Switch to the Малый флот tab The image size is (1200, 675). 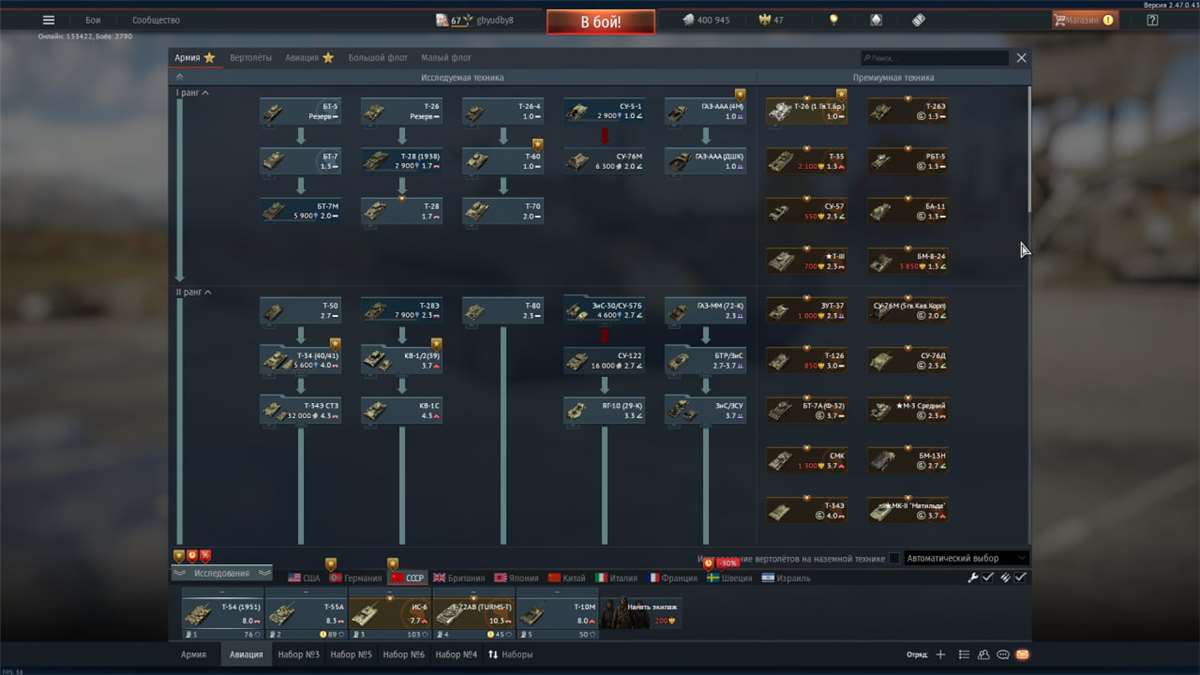click(446, 58)
